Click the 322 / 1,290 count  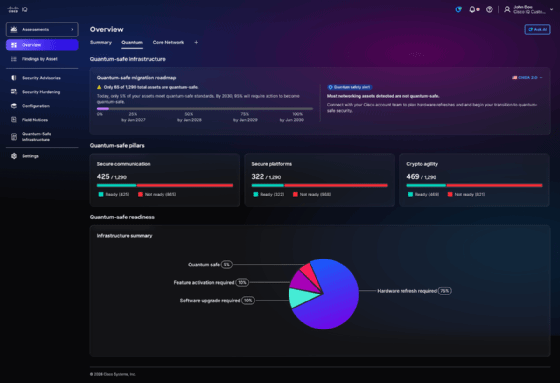266,176
